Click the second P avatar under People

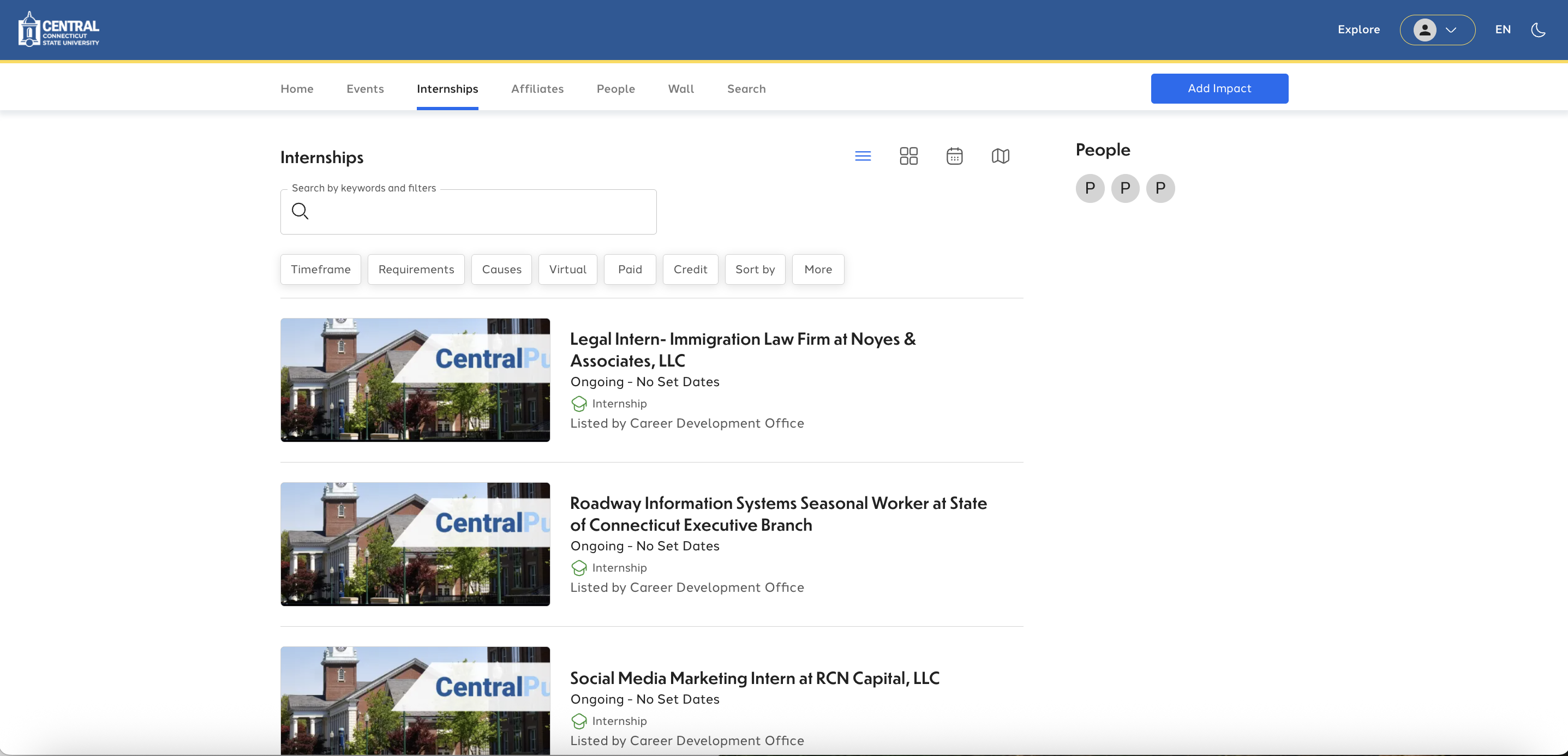click(x=1125, y=188)
